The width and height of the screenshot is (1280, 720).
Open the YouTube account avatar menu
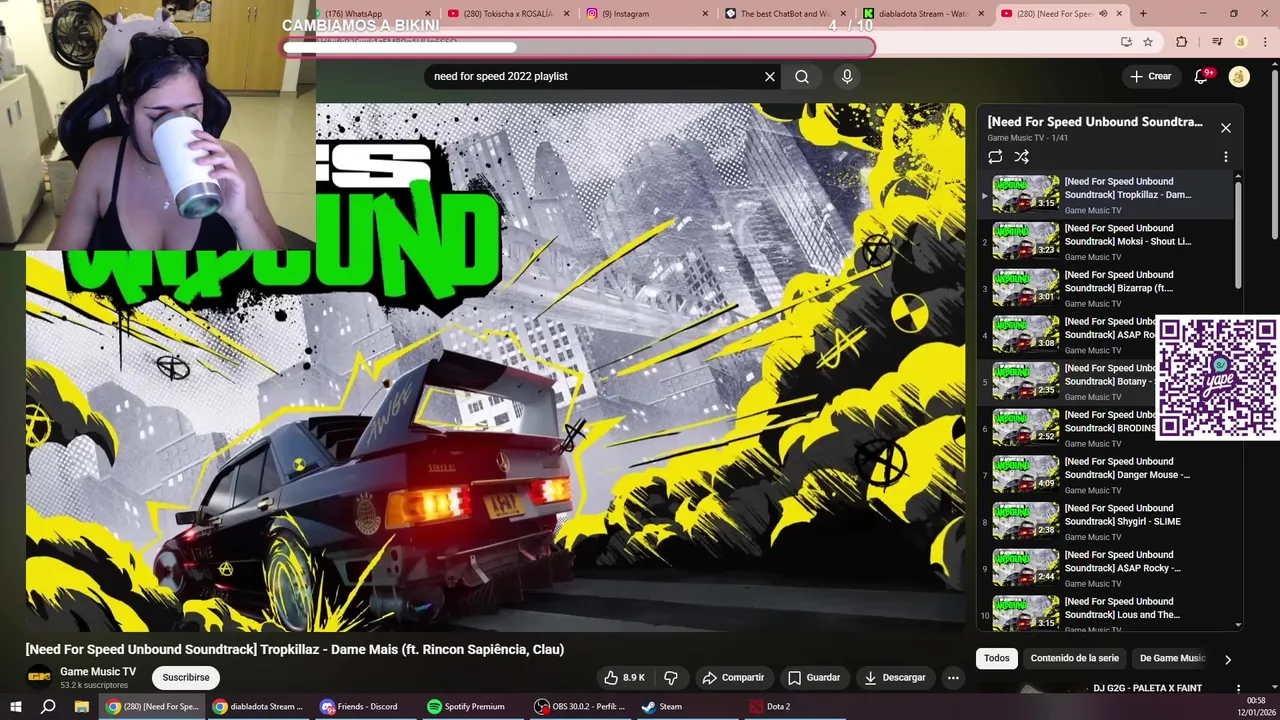coord(1239,76)
